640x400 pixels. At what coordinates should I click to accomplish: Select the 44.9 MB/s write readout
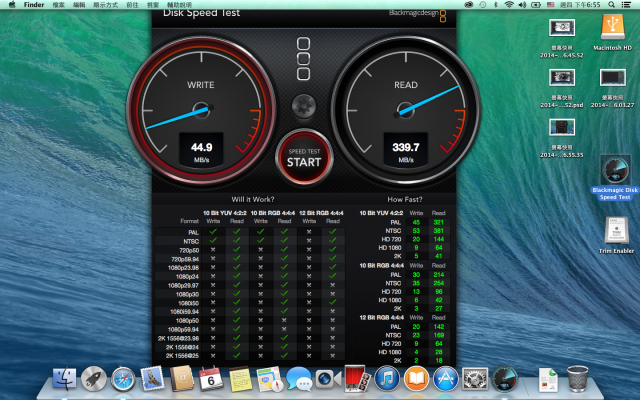click(x=201, y=150)
